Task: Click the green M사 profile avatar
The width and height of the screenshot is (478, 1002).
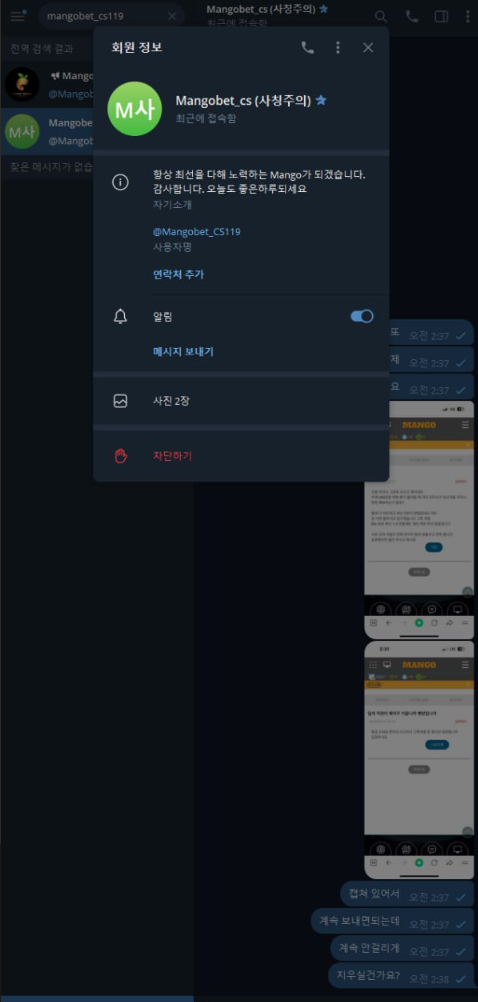Action: tap(135, 109)
